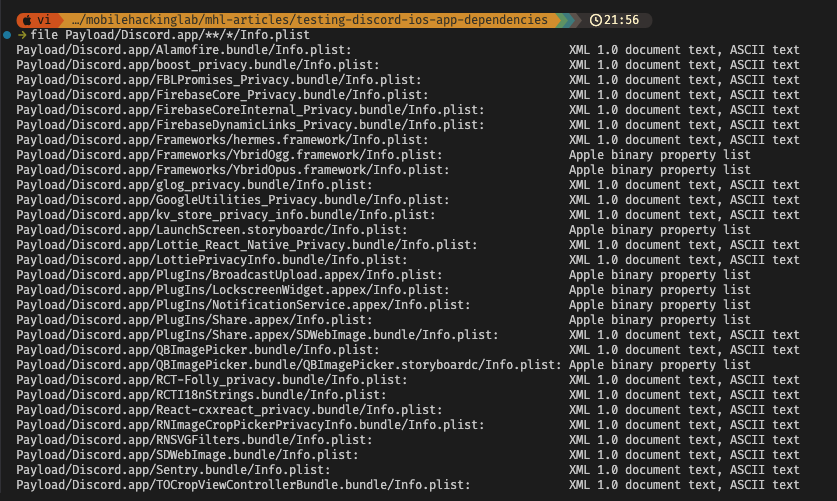Screen dimensions: 837x501
Task: Click the GoogleUtilities_Privacy.bundle path
Action: [x=232, y=200]
